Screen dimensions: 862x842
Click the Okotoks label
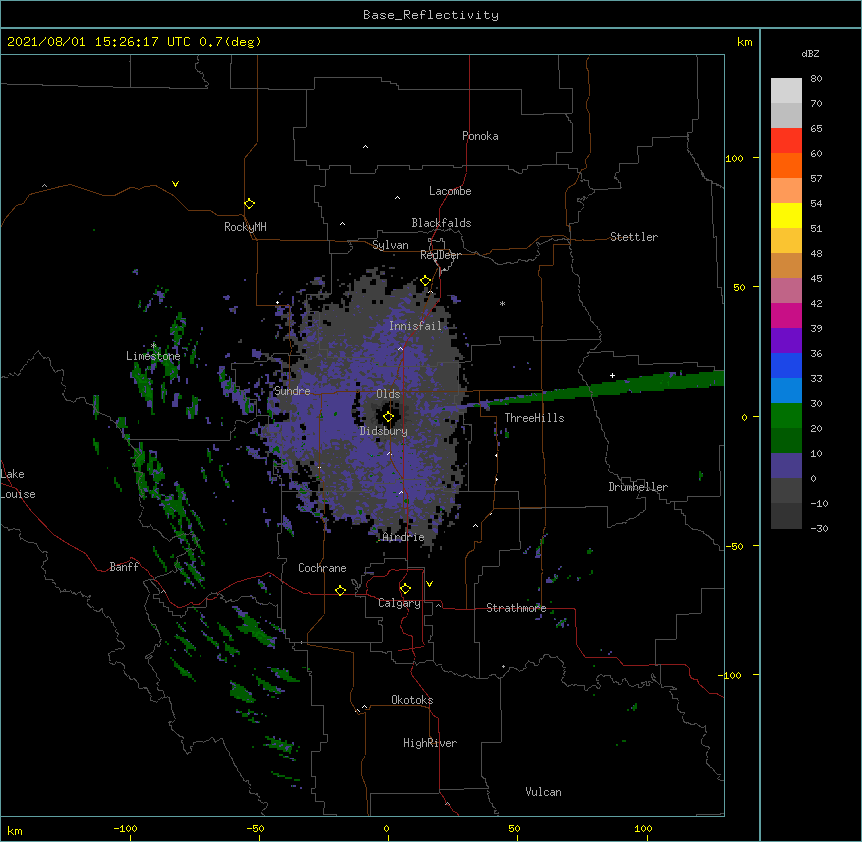pyautogui.click(x=412, y=700)
